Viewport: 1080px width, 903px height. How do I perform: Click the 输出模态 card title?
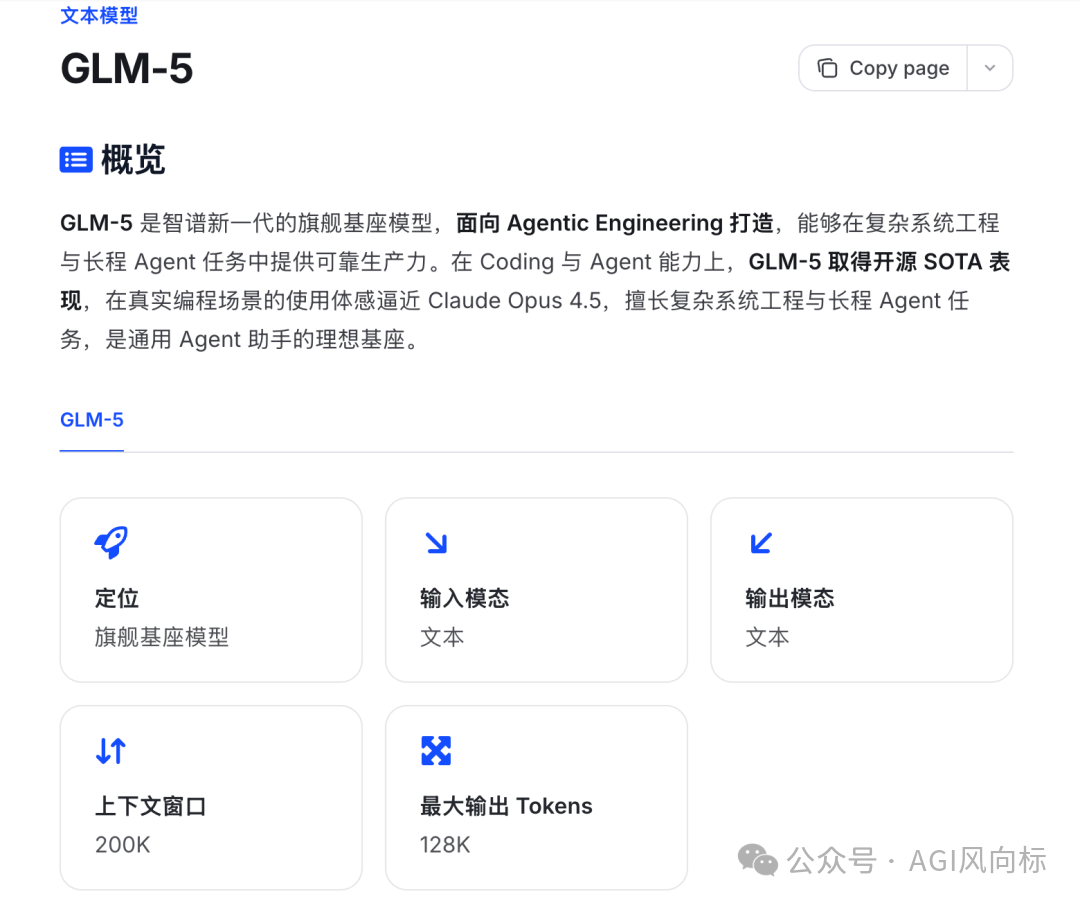(789, 598)
